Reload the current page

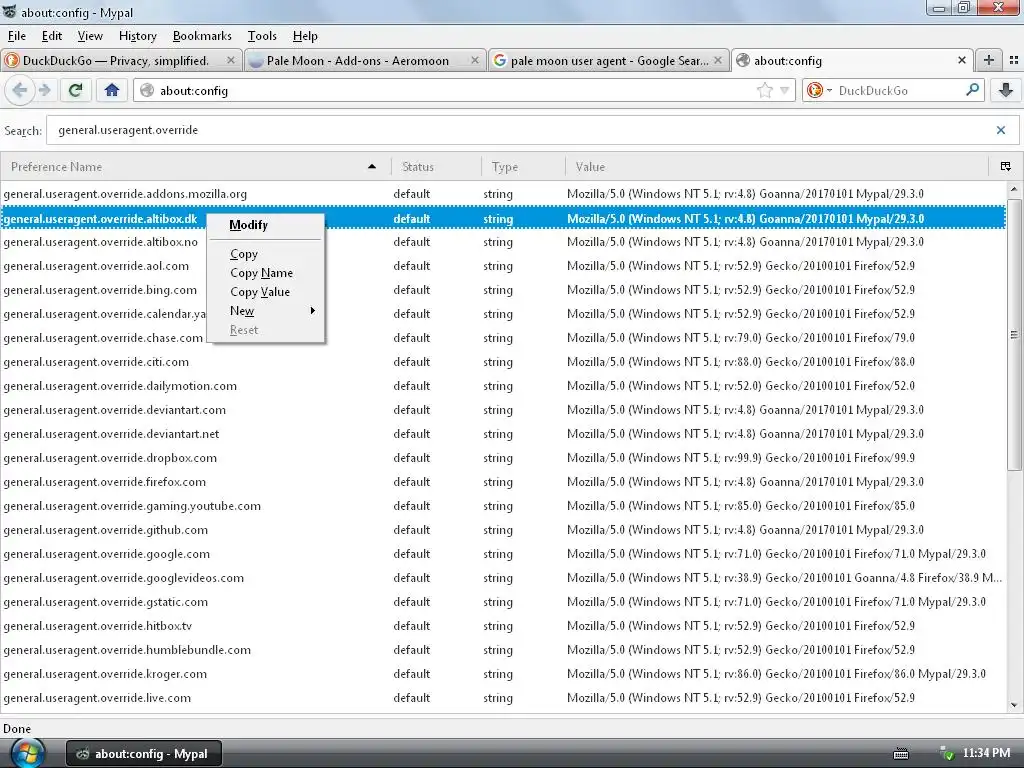pyautogui.click(x=76, y=90)
